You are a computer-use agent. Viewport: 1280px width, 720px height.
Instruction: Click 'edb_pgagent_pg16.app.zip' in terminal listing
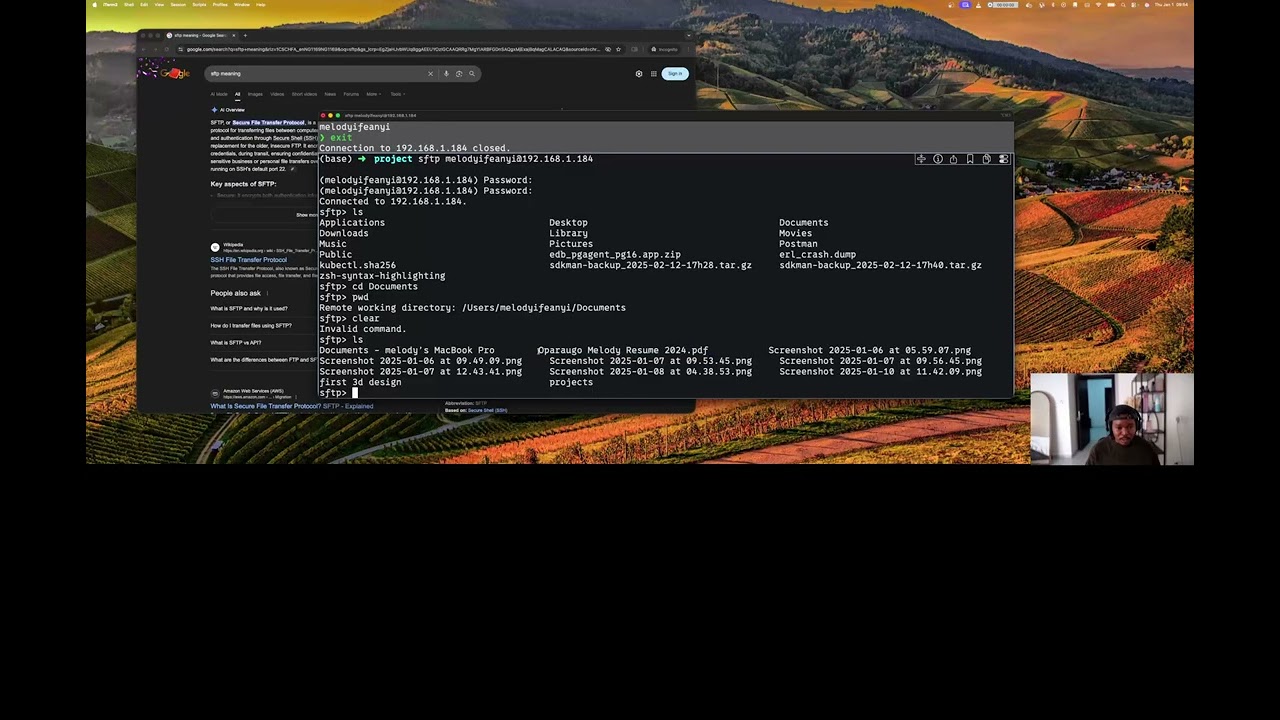pos(615,254)
